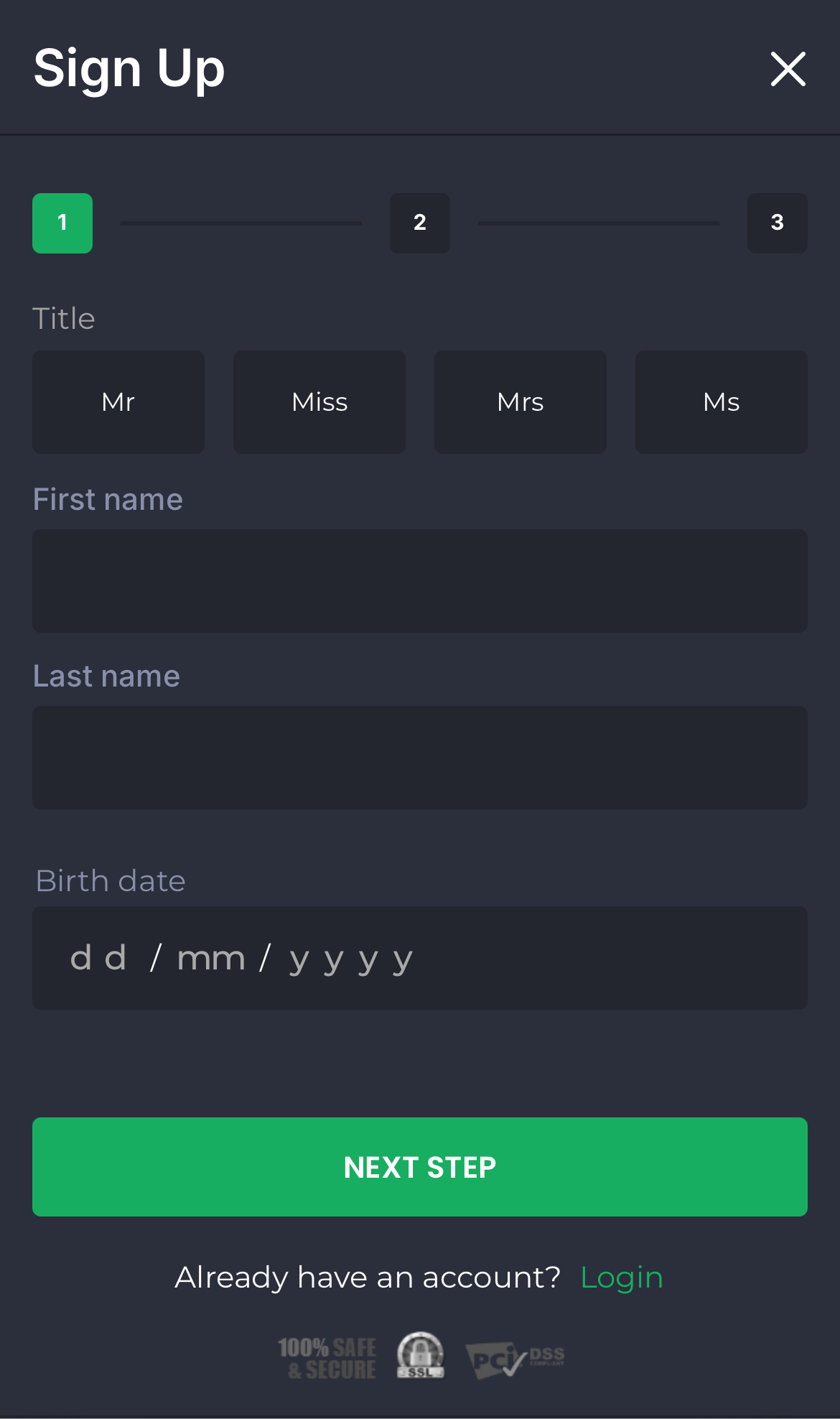Image resolution: width=840 pixels, height=1419 pixels.
Task: Jump to step 2 indicator
Action: (420, 223)
